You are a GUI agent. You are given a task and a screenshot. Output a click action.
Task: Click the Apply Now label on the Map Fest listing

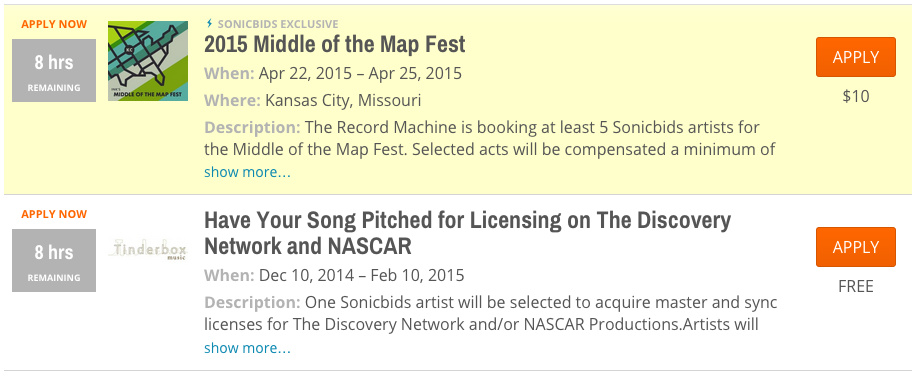point(54,24)
